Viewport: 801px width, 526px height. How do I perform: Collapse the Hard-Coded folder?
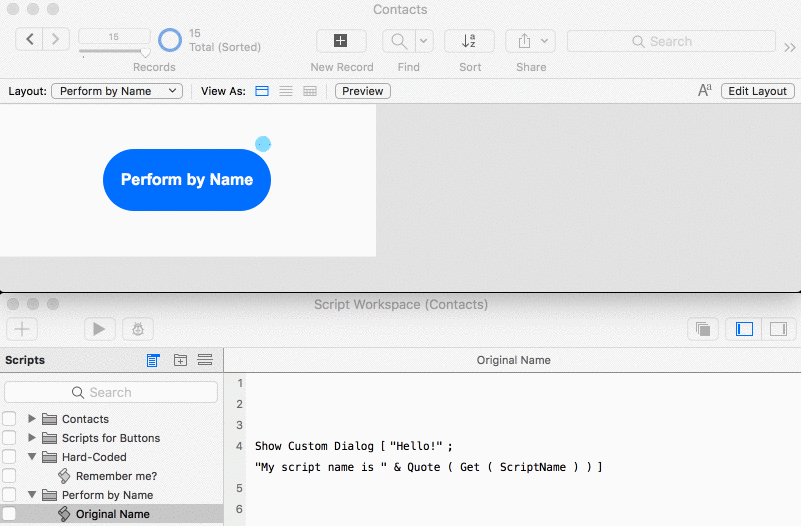[x=32, y=457]
